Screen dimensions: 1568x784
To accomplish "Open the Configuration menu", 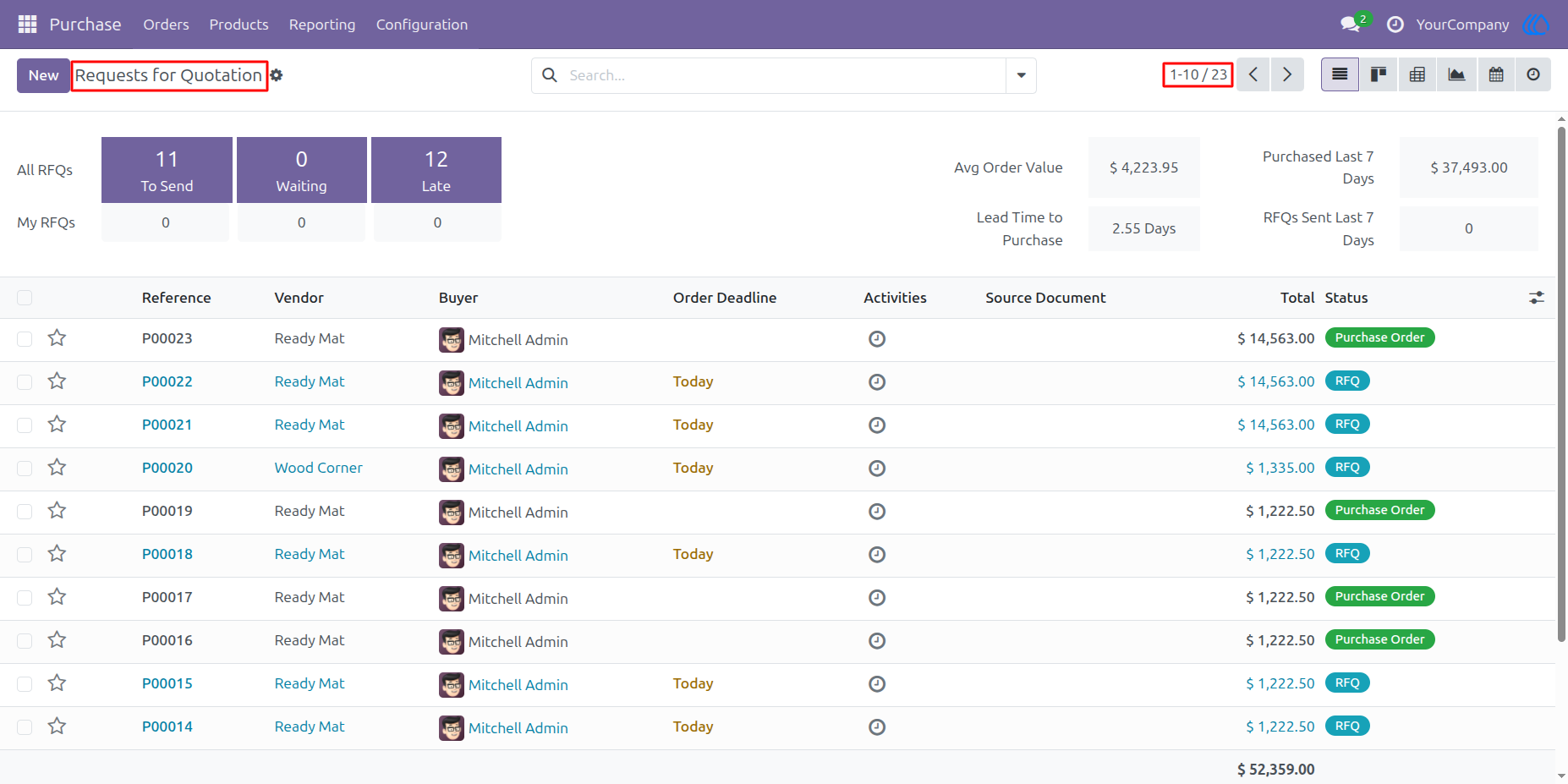I will click(x=422, y=25).
